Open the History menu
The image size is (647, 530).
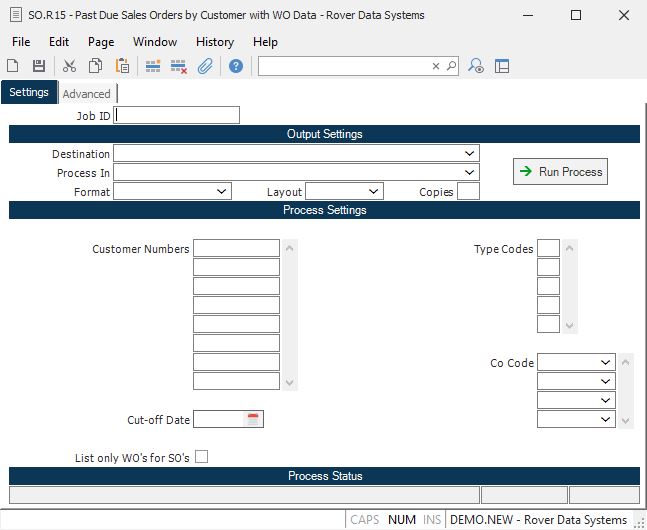click(x=214, y=42)
